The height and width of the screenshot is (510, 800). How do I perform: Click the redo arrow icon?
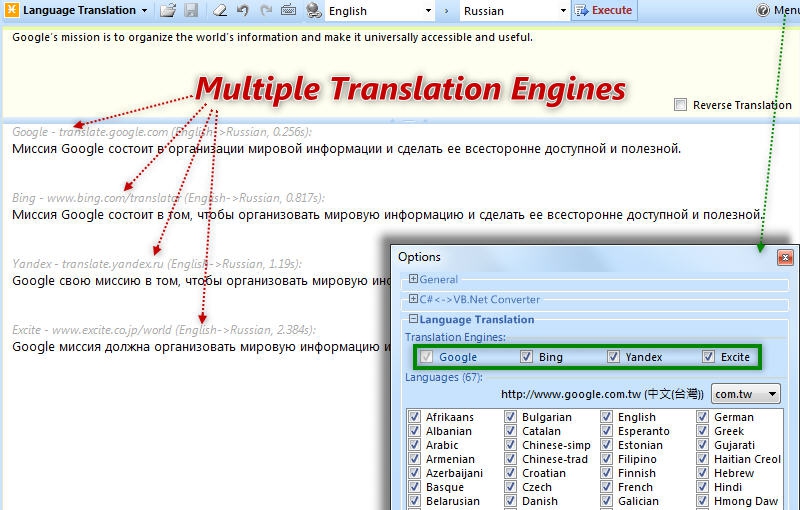point(266,10)
